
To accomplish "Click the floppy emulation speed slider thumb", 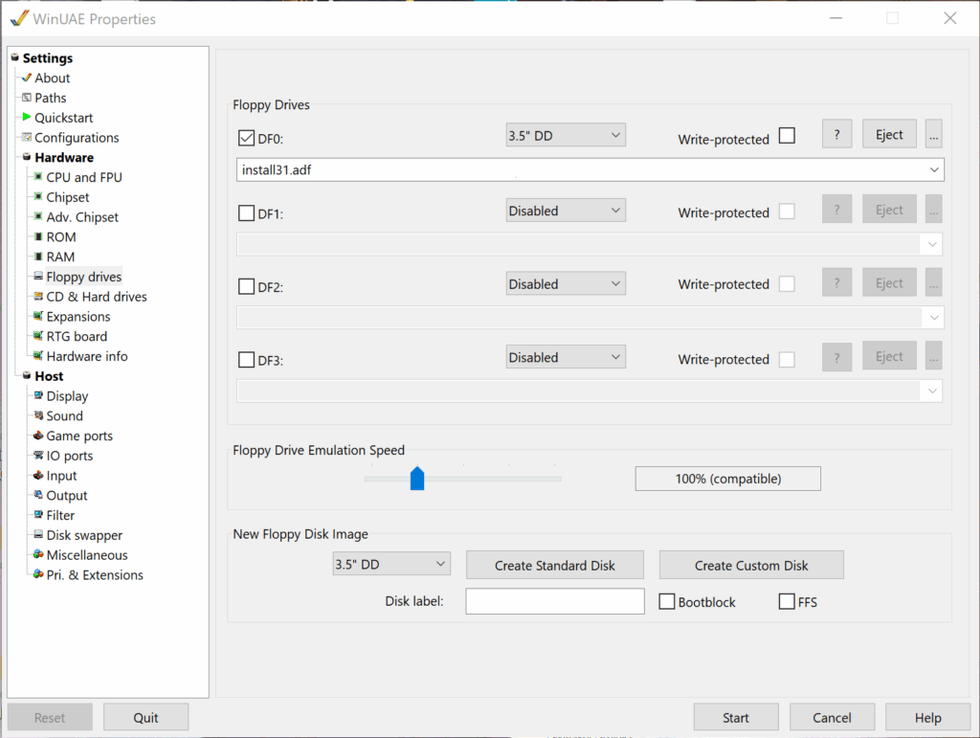I will [x=417, y=478].
